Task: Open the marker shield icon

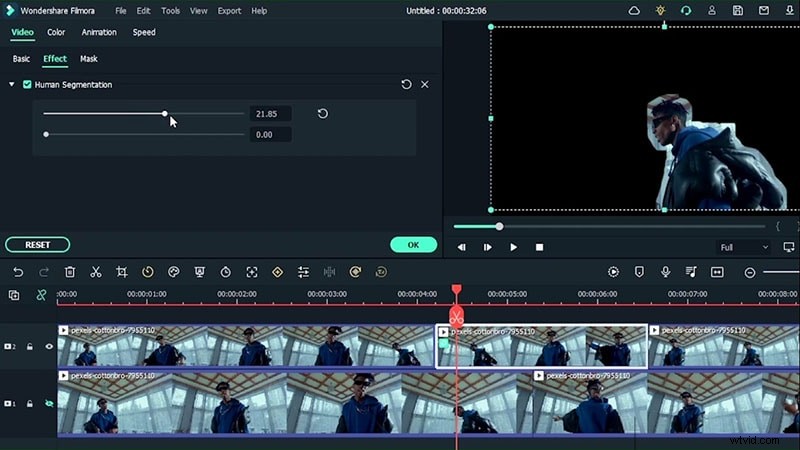Action: tap(639, 272)
